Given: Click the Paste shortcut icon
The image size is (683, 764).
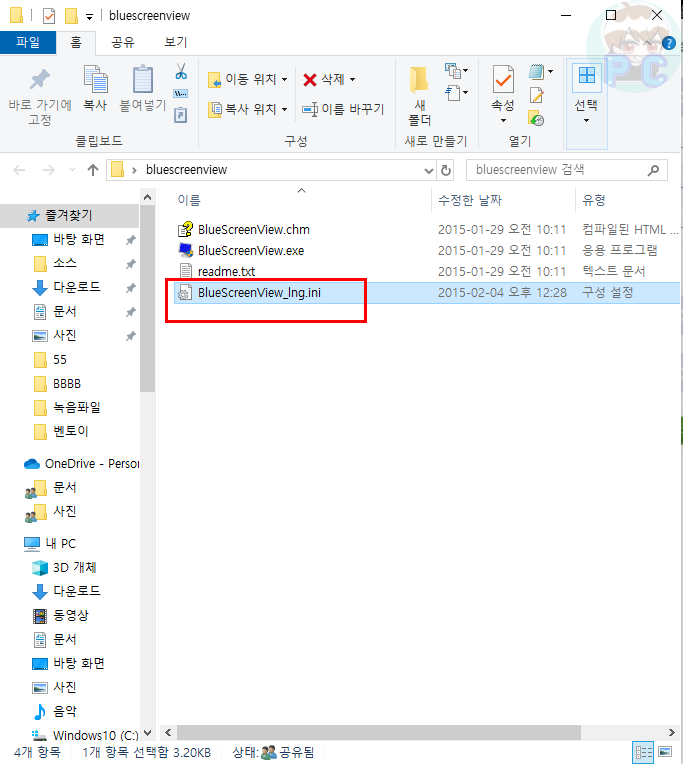Looking at the screenshot, I should (181, 115).
